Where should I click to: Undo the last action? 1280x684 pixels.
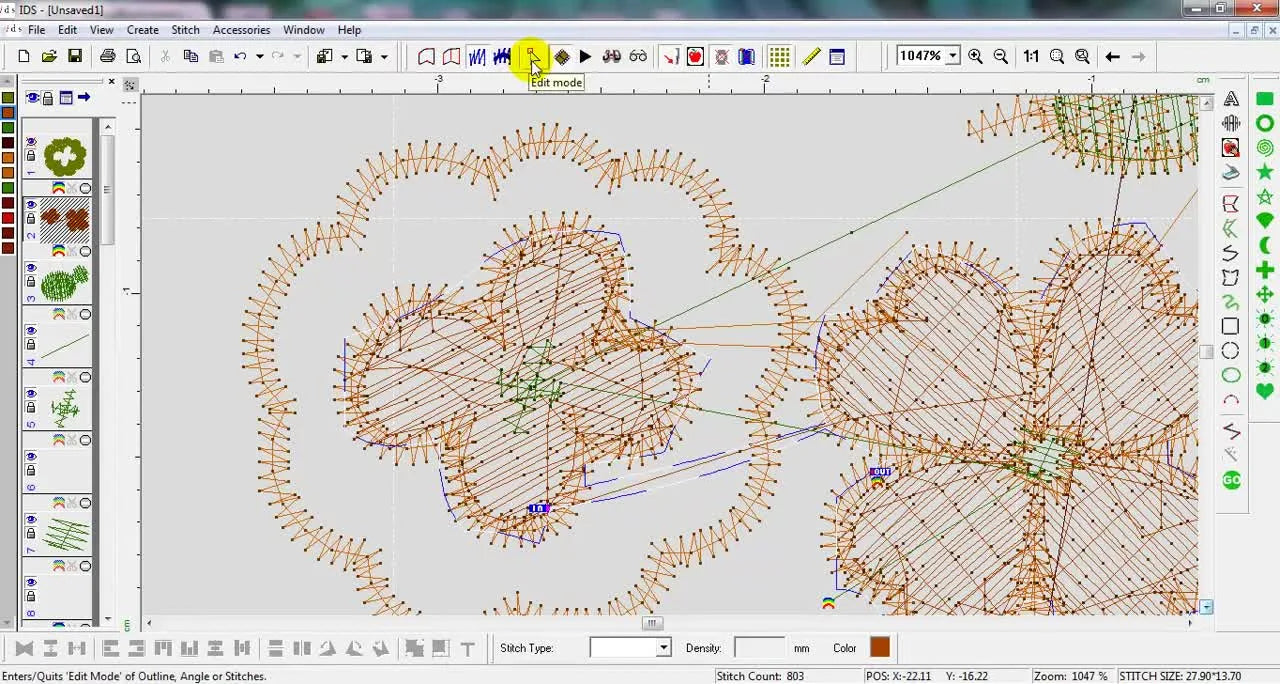[240, 57]
